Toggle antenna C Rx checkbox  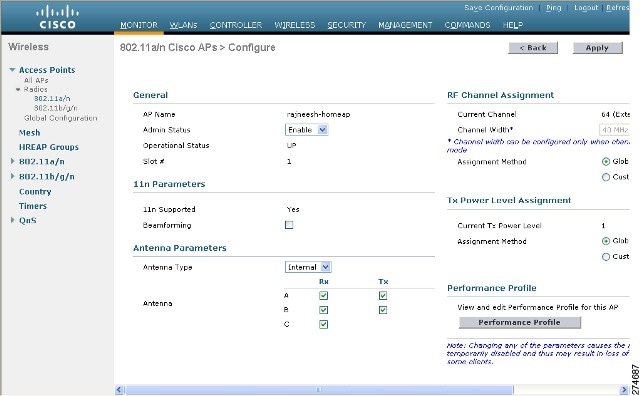(323, 325)
